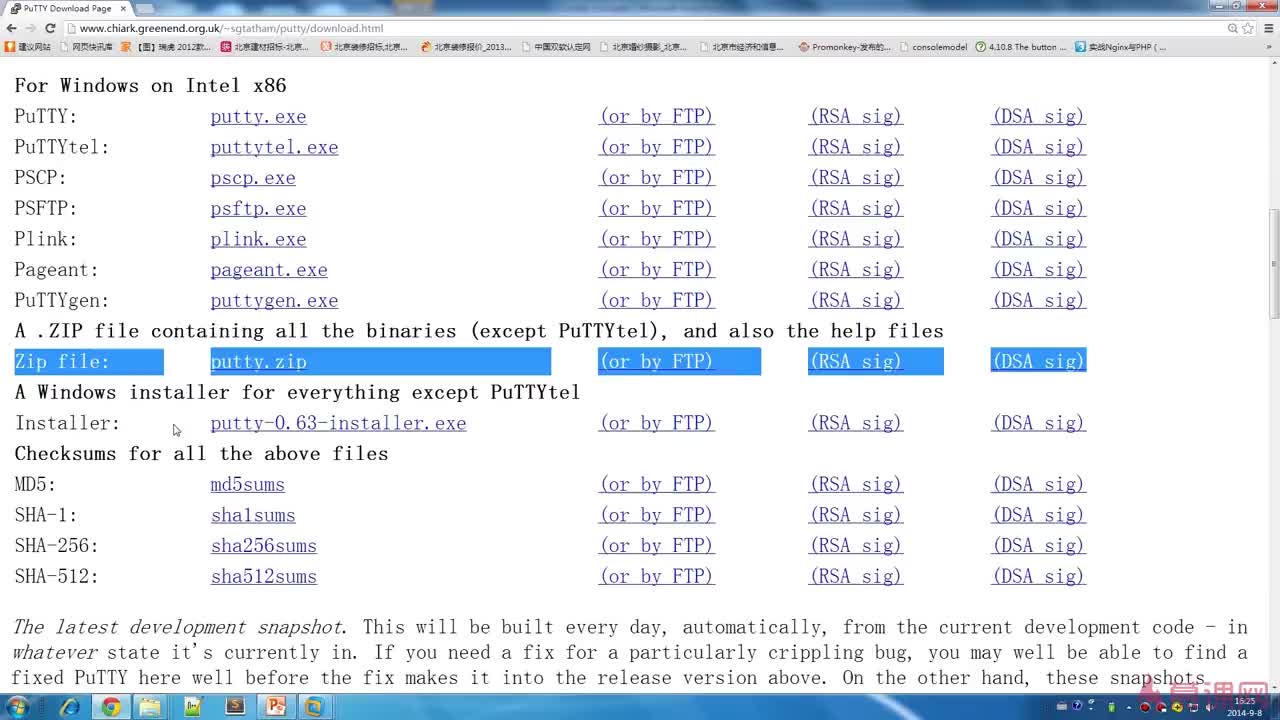Image resolution: width=1280 pixels, height=720 pixels.
Task: Click '(or by FTP)' in the PuTTY row
Action: tap(656, 117)
